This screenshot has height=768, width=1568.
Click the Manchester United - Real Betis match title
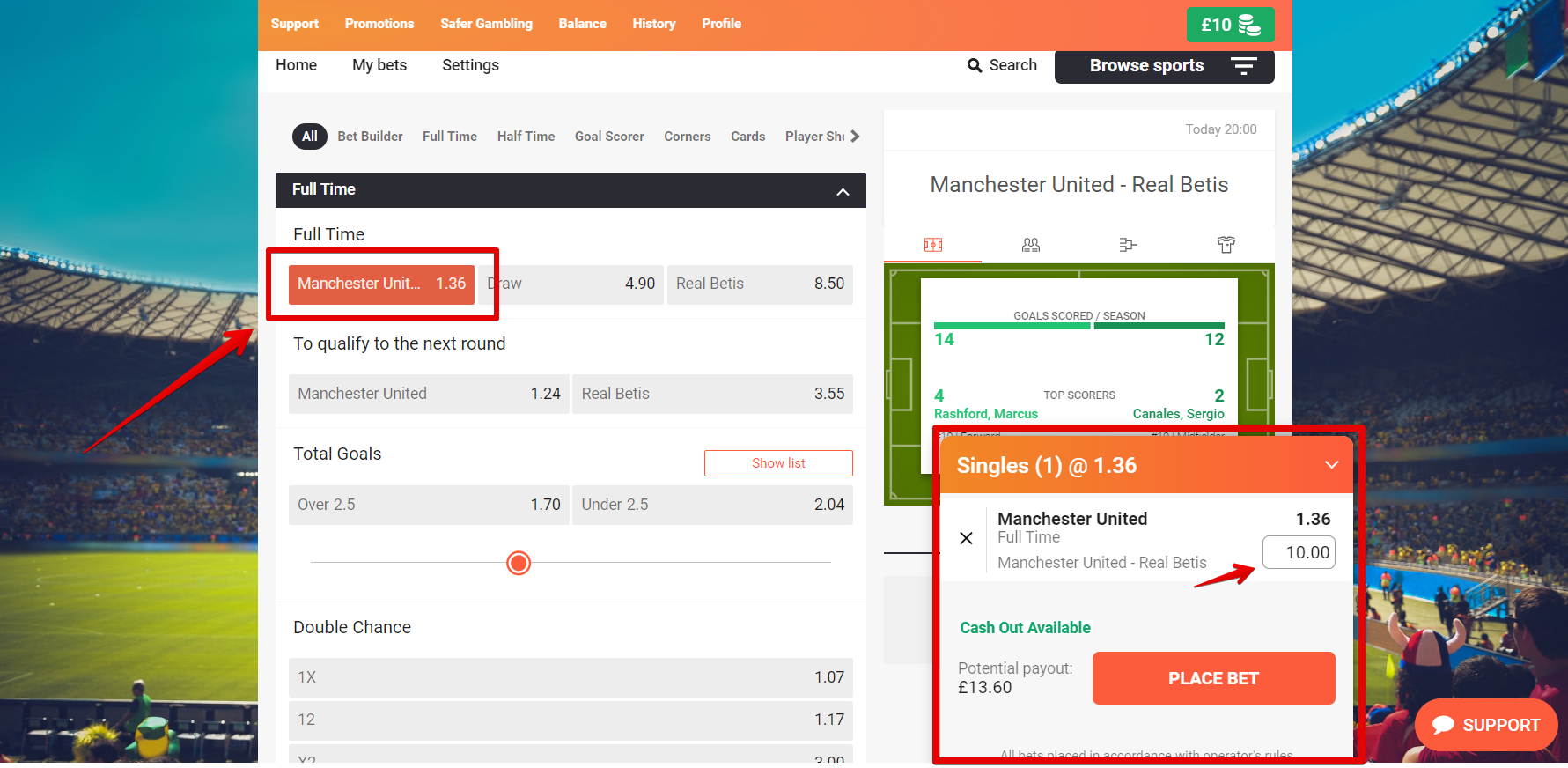[1079, 185]
